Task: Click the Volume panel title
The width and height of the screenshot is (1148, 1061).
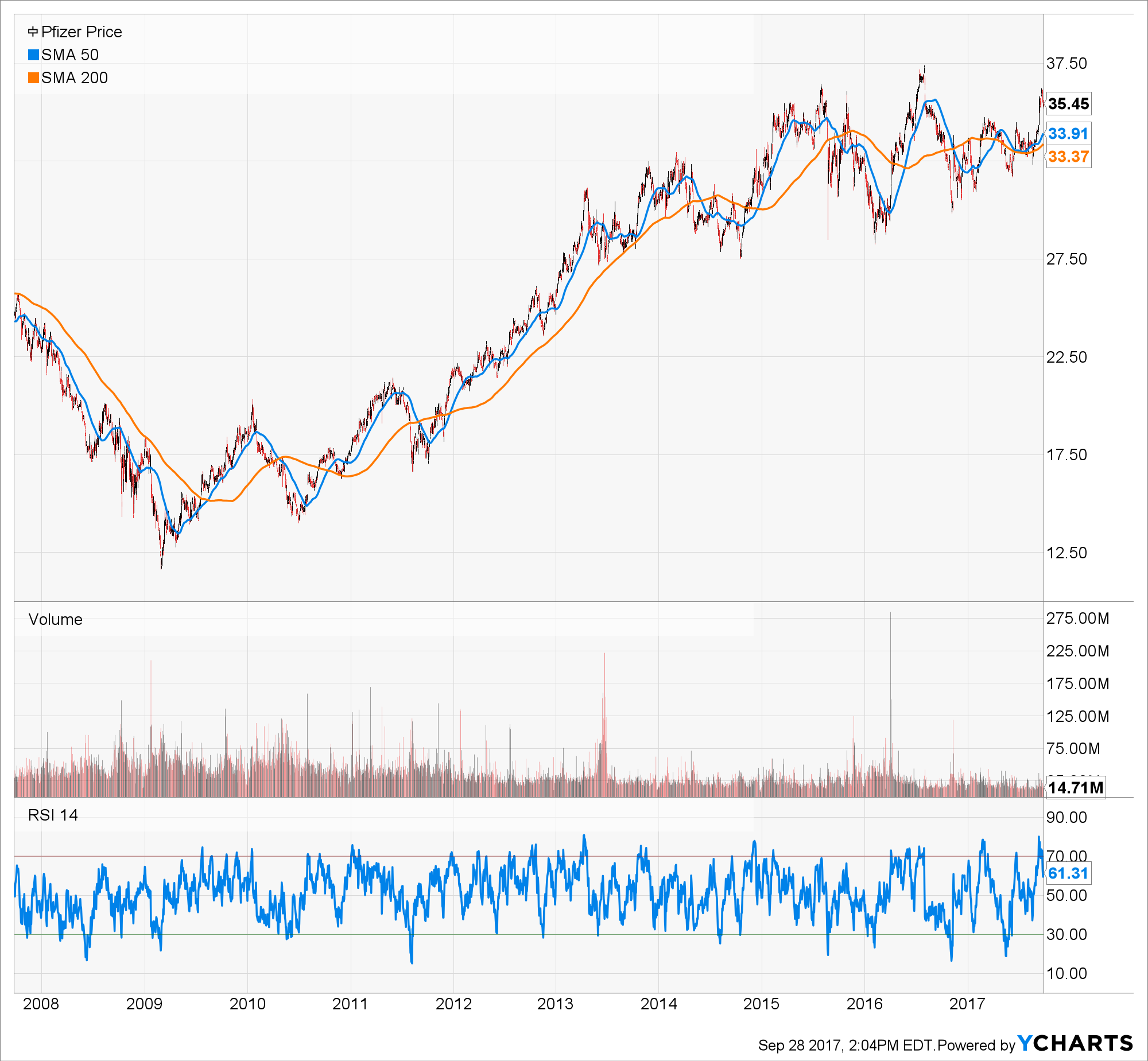Action: [x=56, y=620]
